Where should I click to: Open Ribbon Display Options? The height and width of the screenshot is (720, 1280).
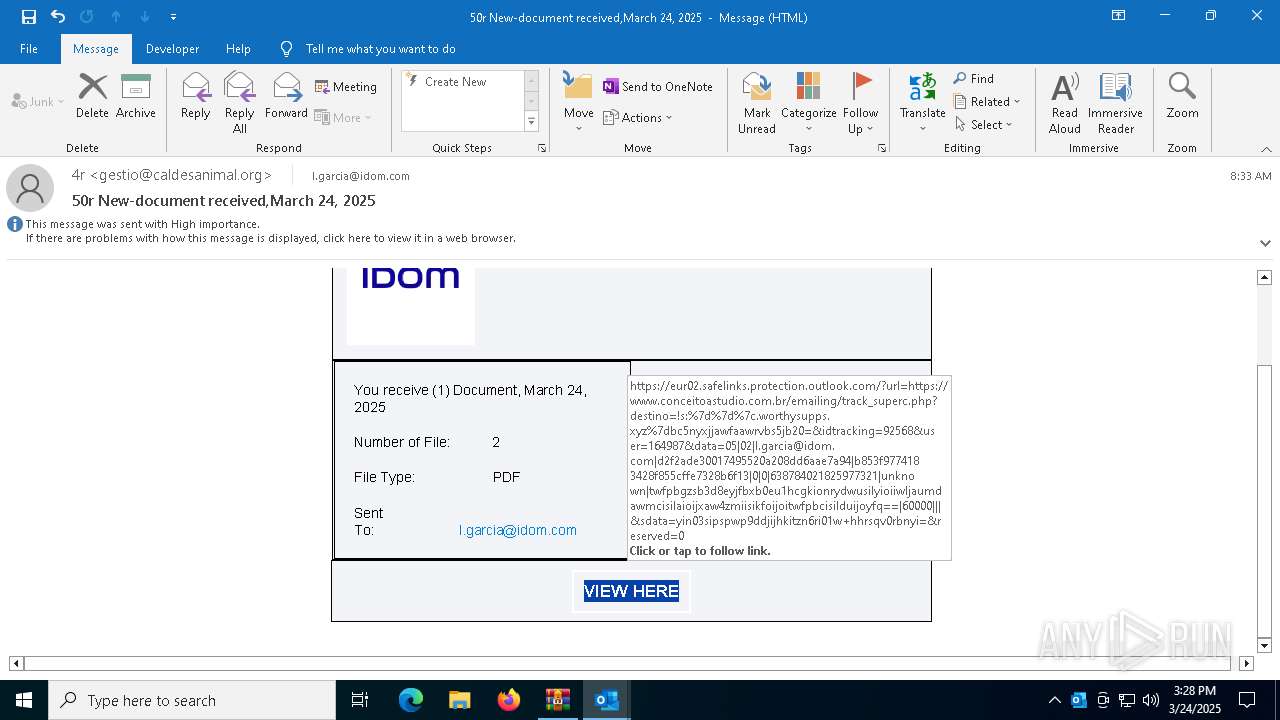point(1118,16)
